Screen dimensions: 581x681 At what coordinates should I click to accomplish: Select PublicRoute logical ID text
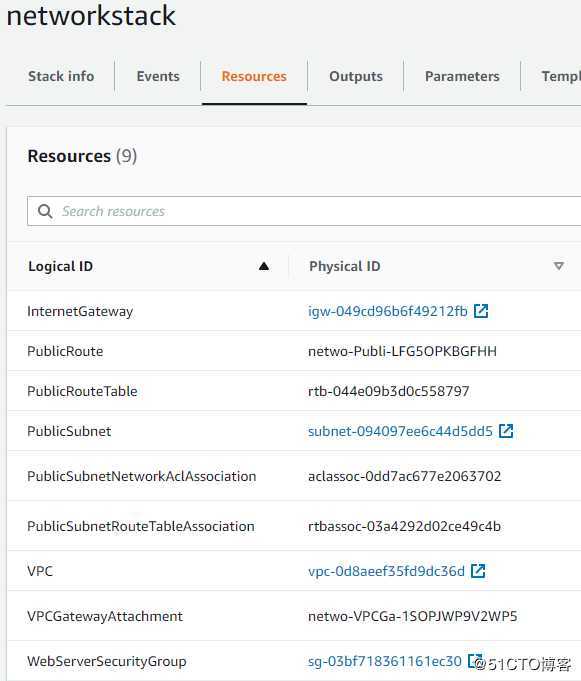65,351
